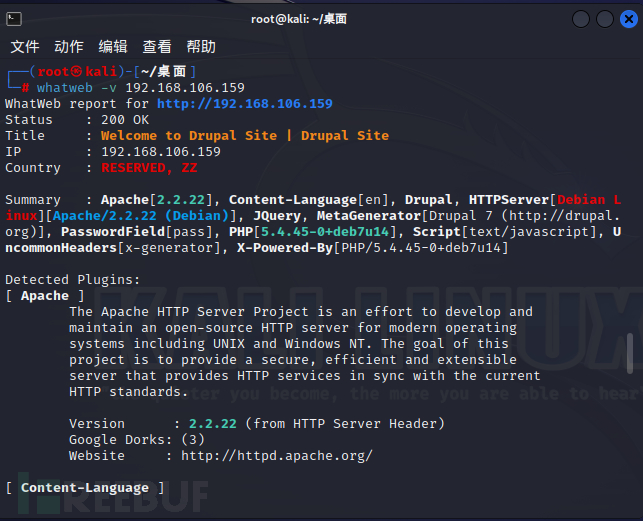Open the 文件 menu
Image resolution: width=643 pixels, height=521 pixels.
(x=25, y=47)
